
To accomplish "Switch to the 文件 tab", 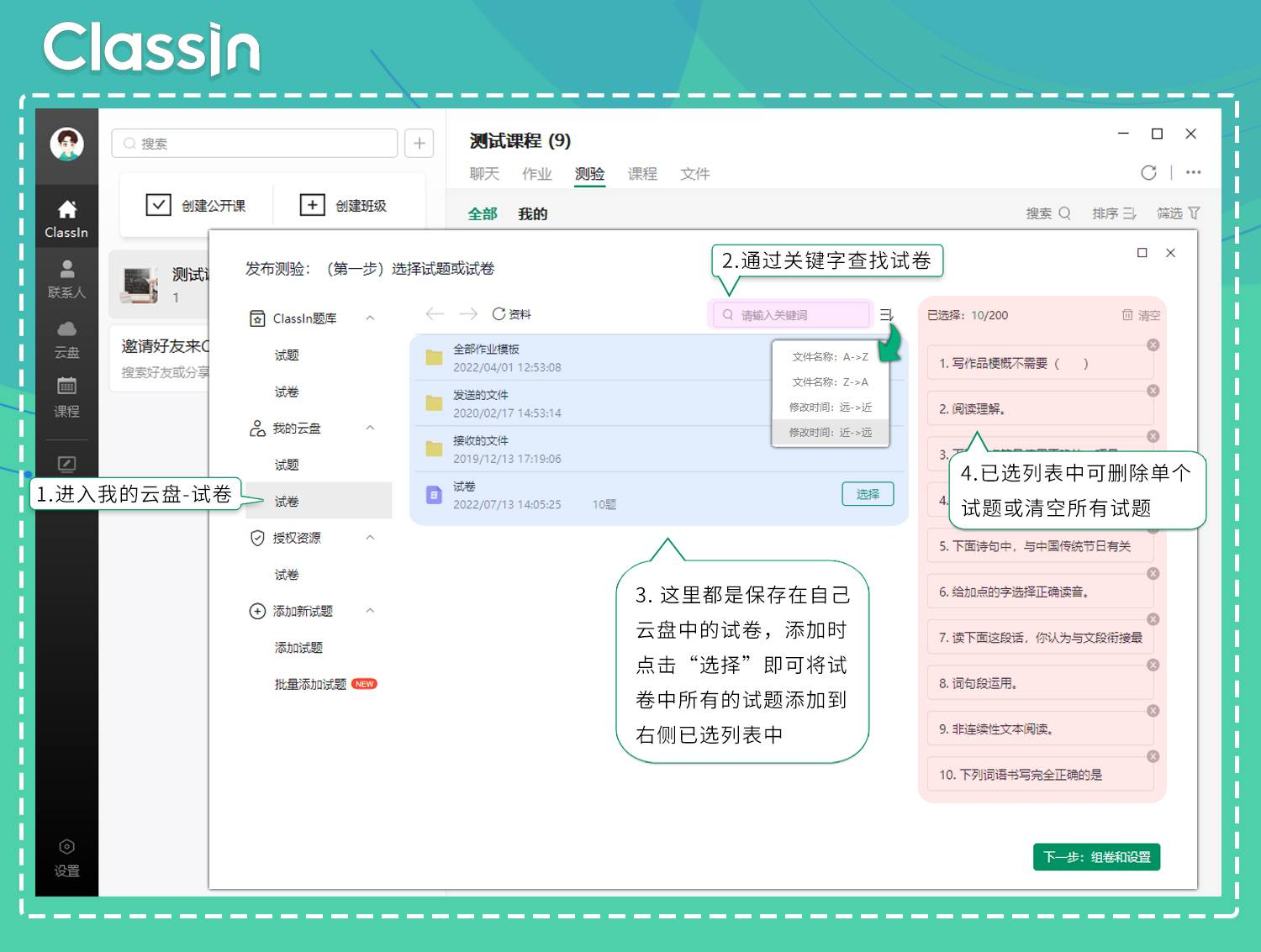I will [x=695, y=173].
